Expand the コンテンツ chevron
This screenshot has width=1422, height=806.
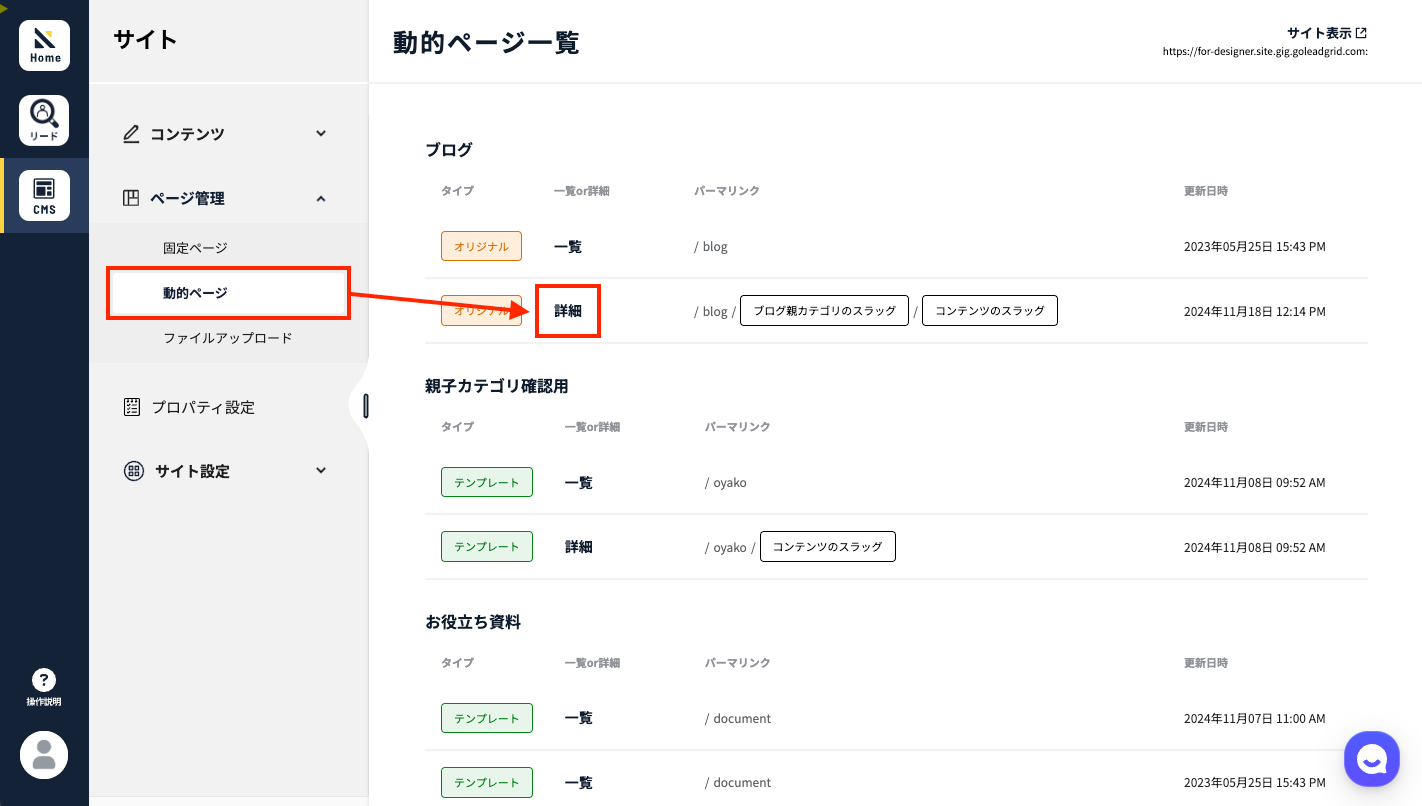pos(321,133)
